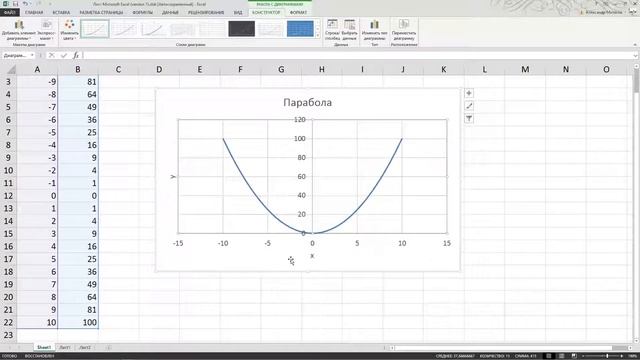The image size is (640, 360).
Task: Select the Конструктор chart tools tab
Action: 266,12
